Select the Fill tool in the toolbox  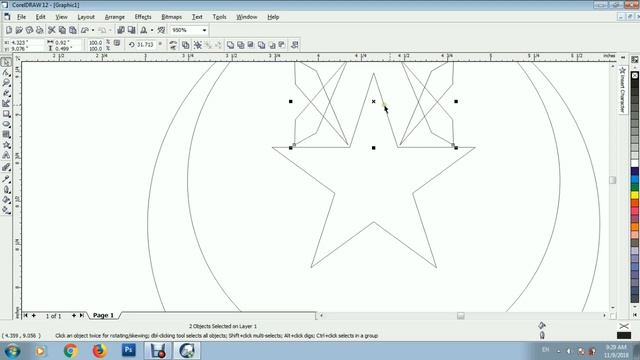point(6,200)
